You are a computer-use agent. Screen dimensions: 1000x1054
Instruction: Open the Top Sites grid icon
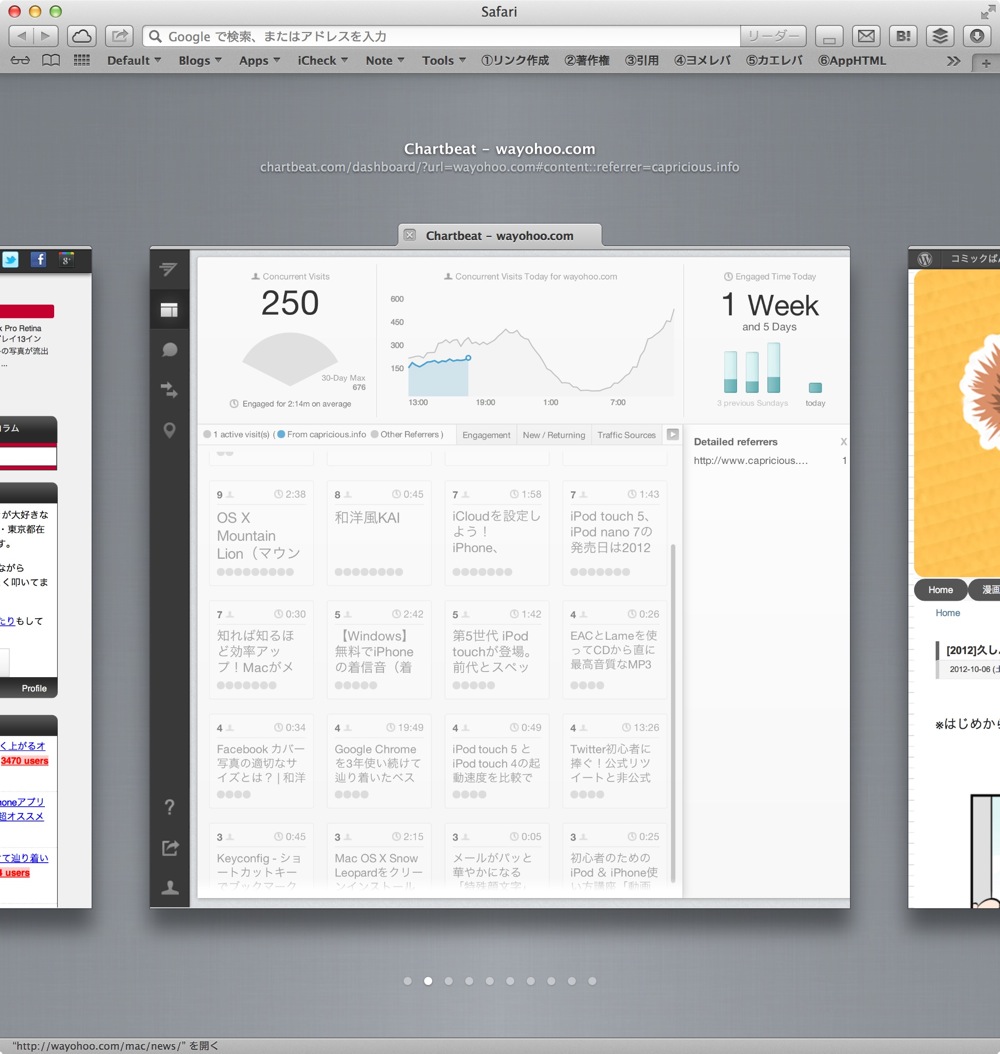coord(81,60)
